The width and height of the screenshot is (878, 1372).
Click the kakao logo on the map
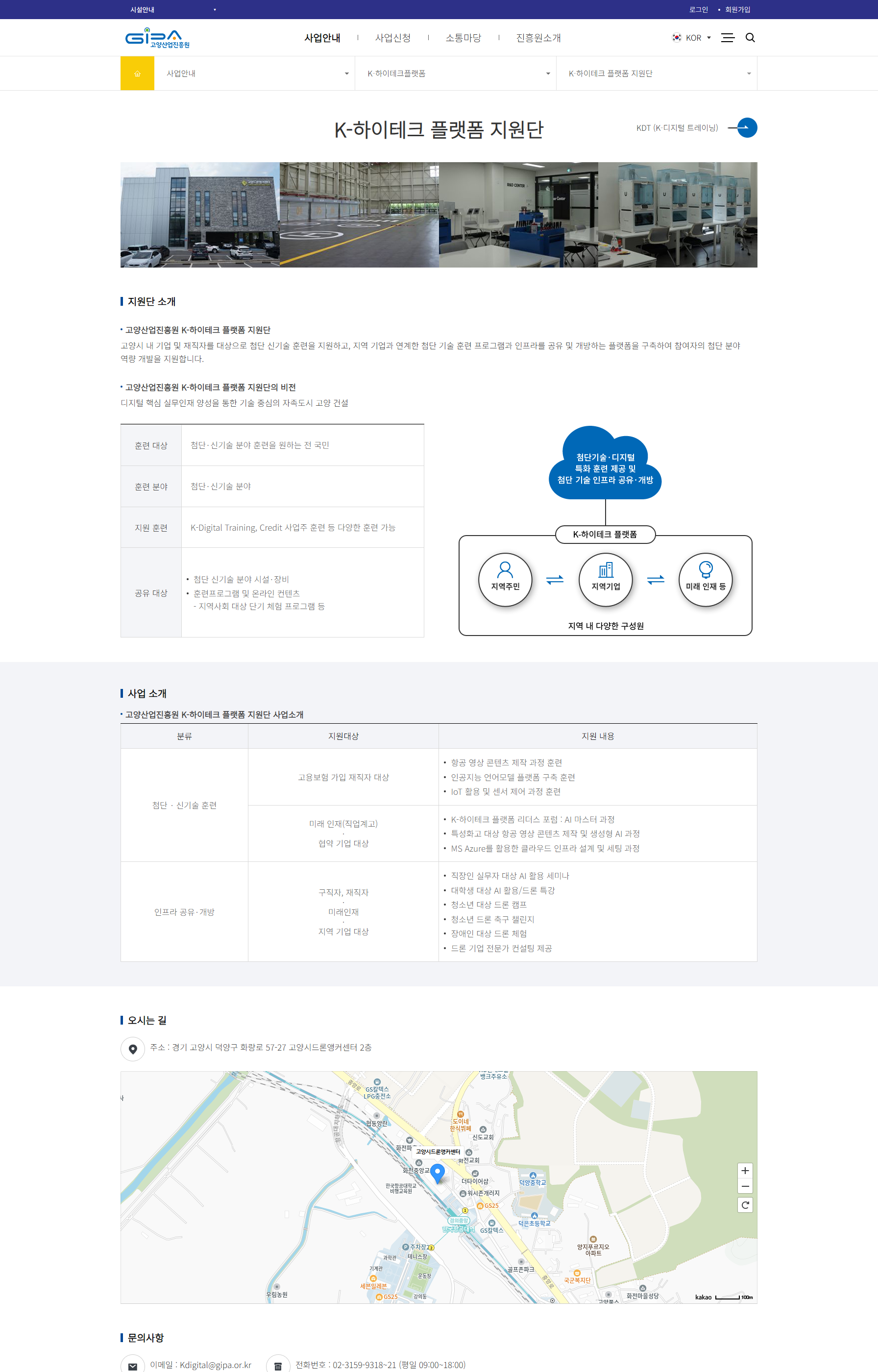703,1297
